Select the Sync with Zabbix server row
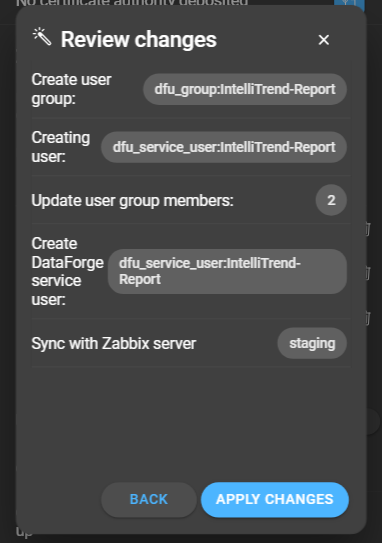This screenshot has height=543, width=382. click(x=191, y=343)
